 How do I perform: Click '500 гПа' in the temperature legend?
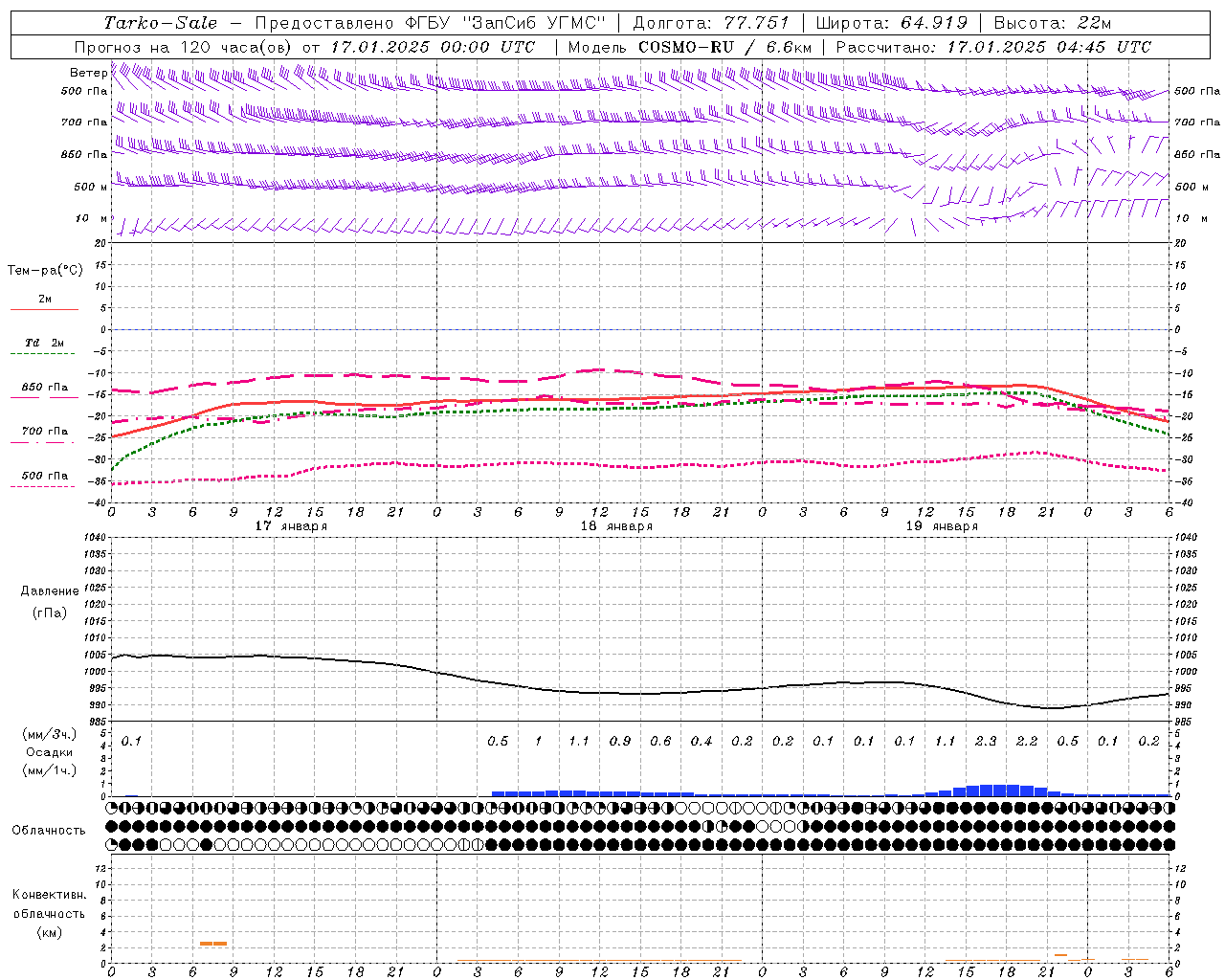pos(45,476)
